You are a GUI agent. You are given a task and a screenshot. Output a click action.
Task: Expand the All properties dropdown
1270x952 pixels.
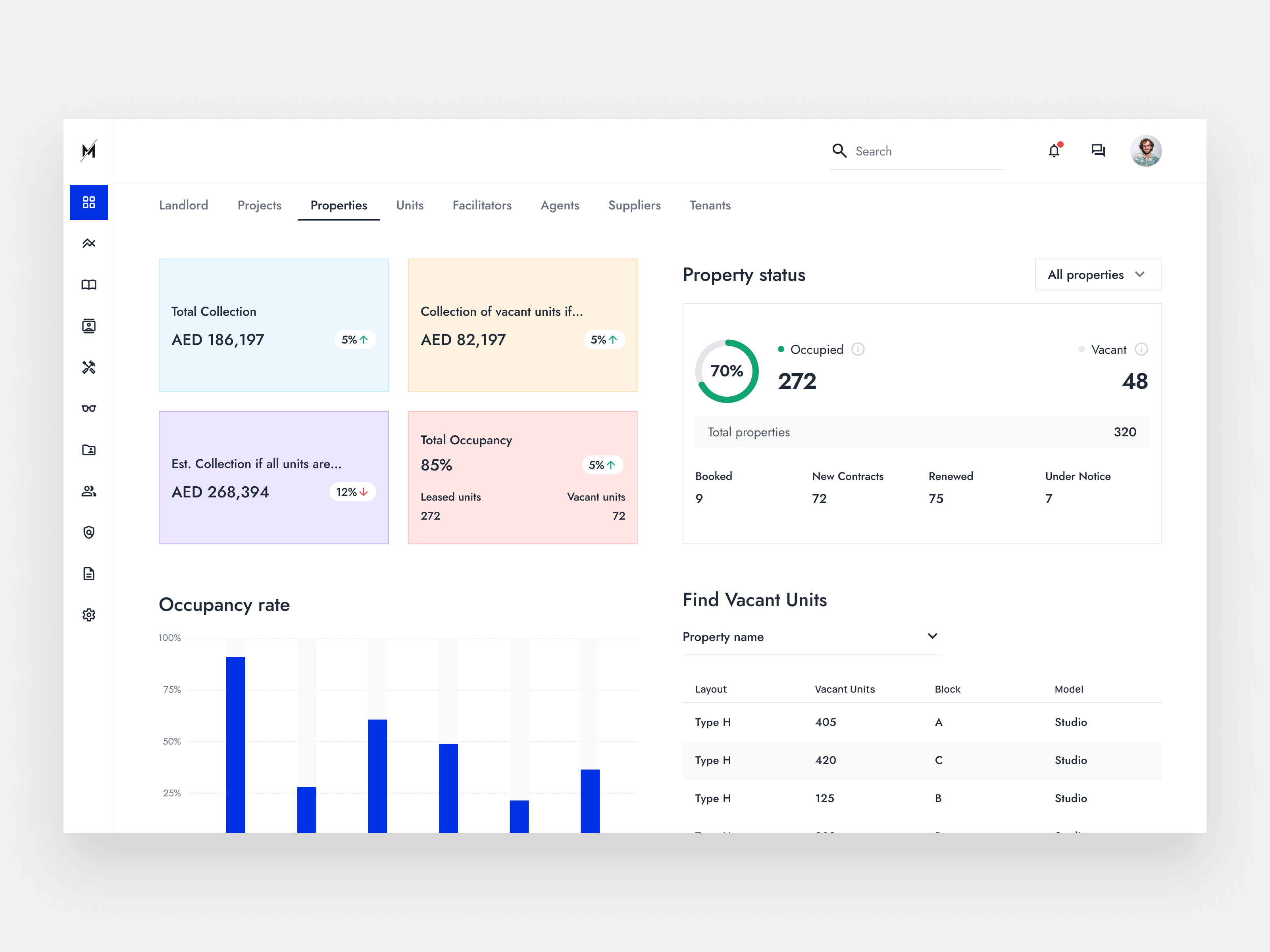(x=1097, y=274)
